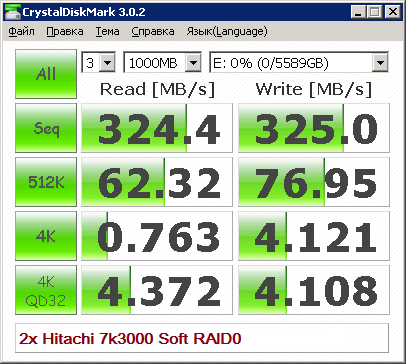Start the 512K benchmark

[x=46, y=182]
